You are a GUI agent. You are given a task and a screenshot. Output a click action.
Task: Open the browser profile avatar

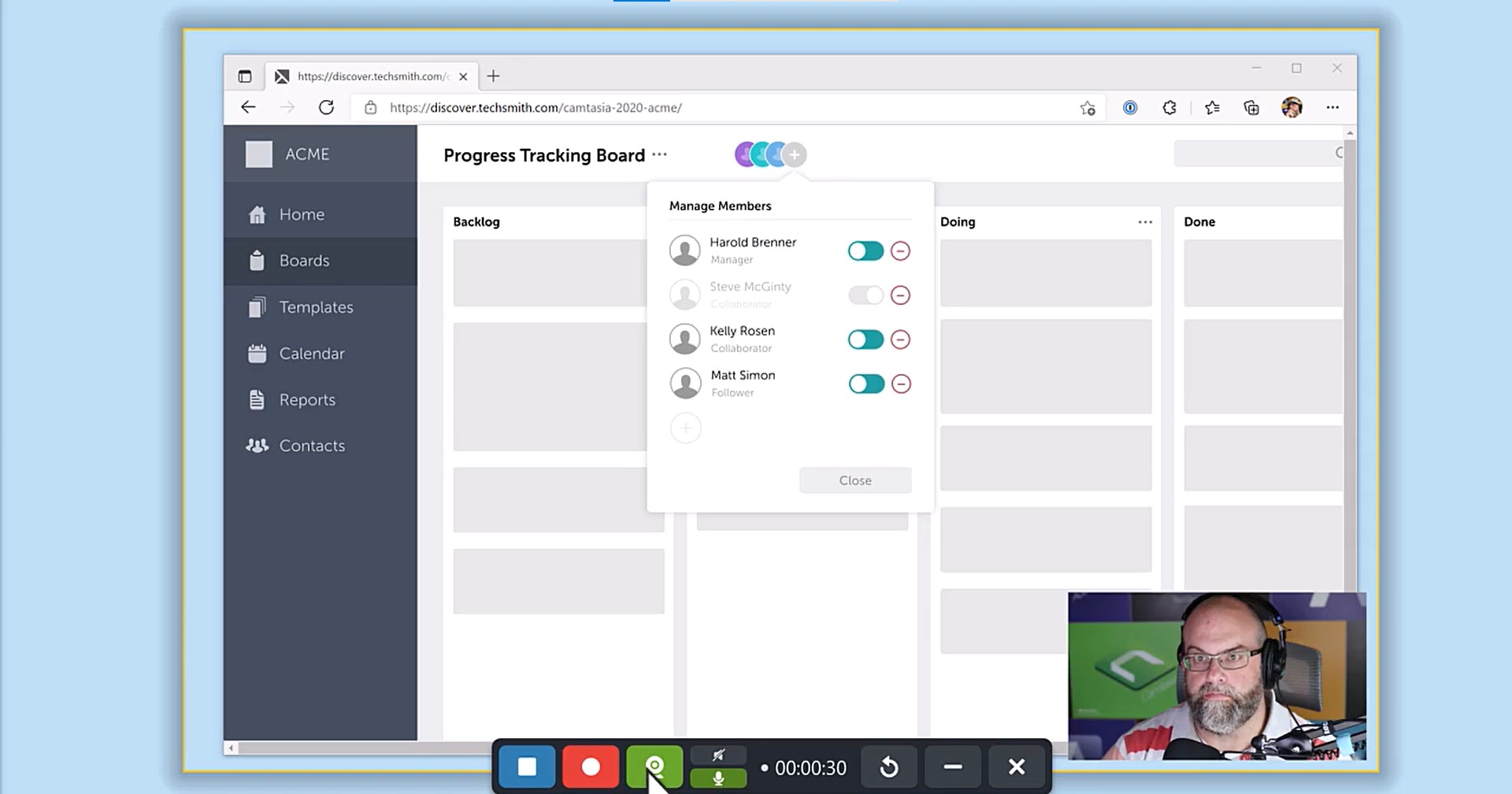point(1291,108)
